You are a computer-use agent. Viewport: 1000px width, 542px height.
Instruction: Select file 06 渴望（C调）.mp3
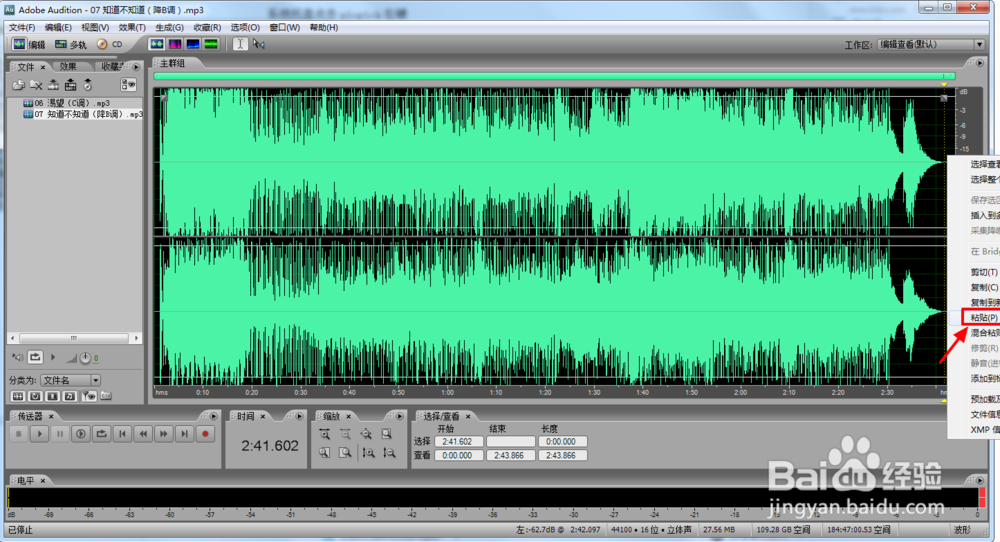coord(66,103)
